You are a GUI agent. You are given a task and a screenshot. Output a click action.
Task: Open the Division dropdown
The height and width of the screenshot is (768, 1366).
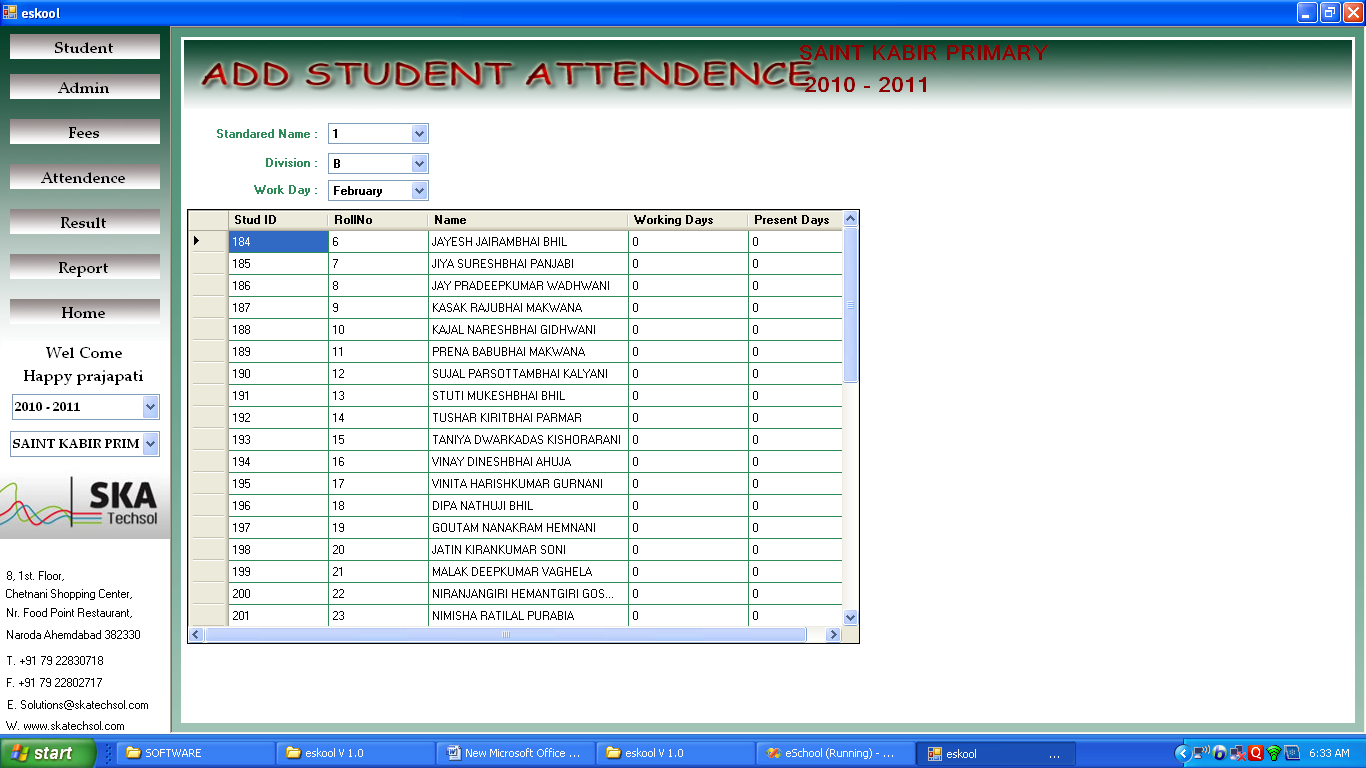[419, 163]
